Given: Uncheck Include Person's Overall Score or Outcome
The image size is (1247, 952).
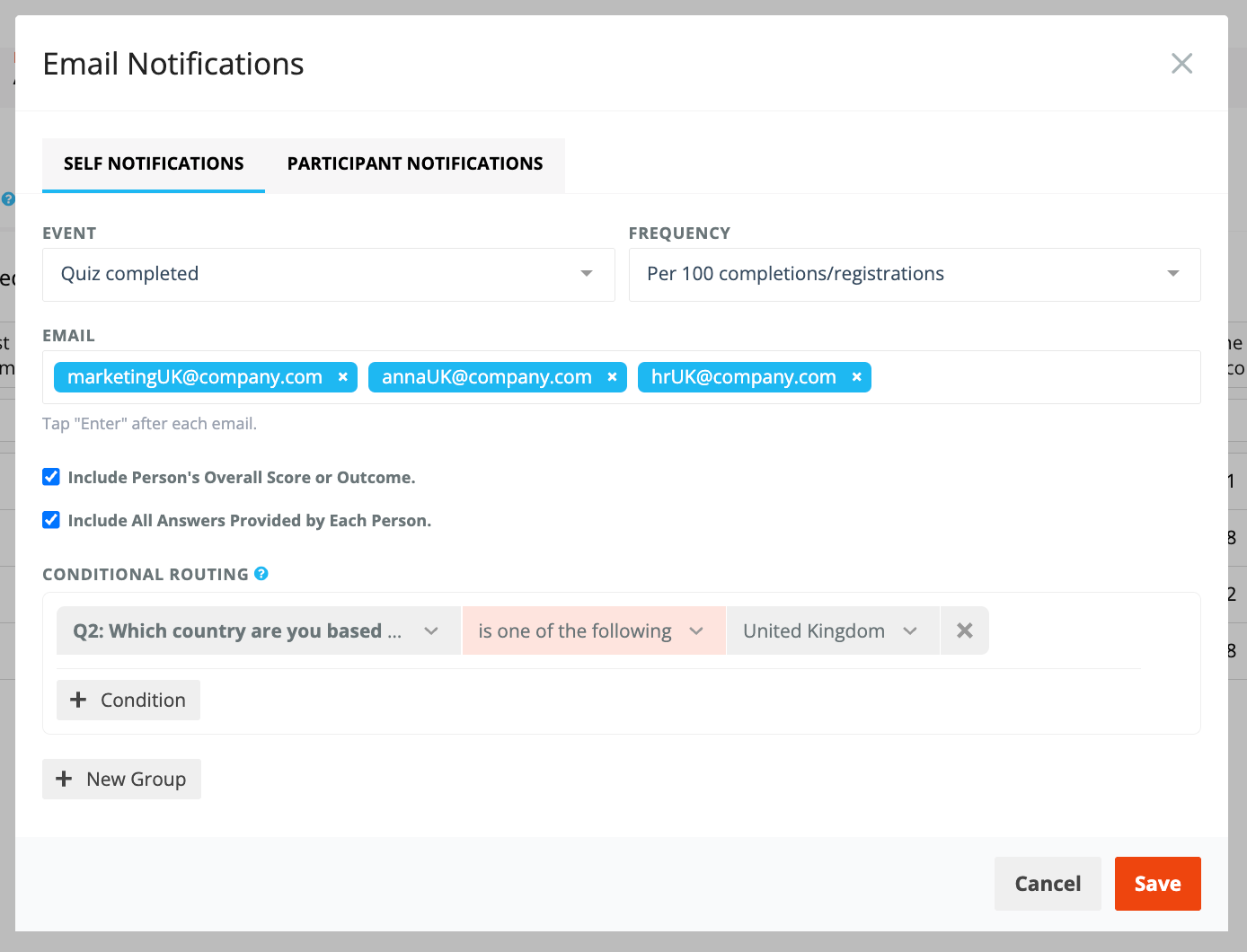Looking at the screenshot, I should pos(51,477).
